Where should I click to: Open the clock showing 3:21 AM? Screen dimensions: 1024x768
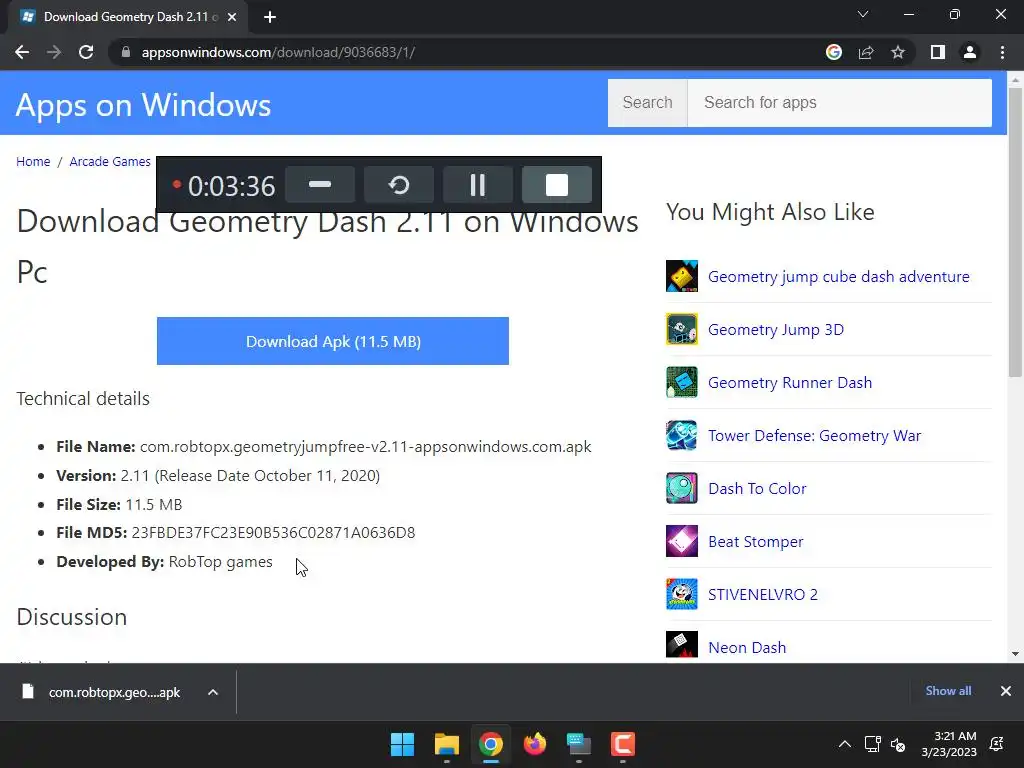(x=949, y=744)
